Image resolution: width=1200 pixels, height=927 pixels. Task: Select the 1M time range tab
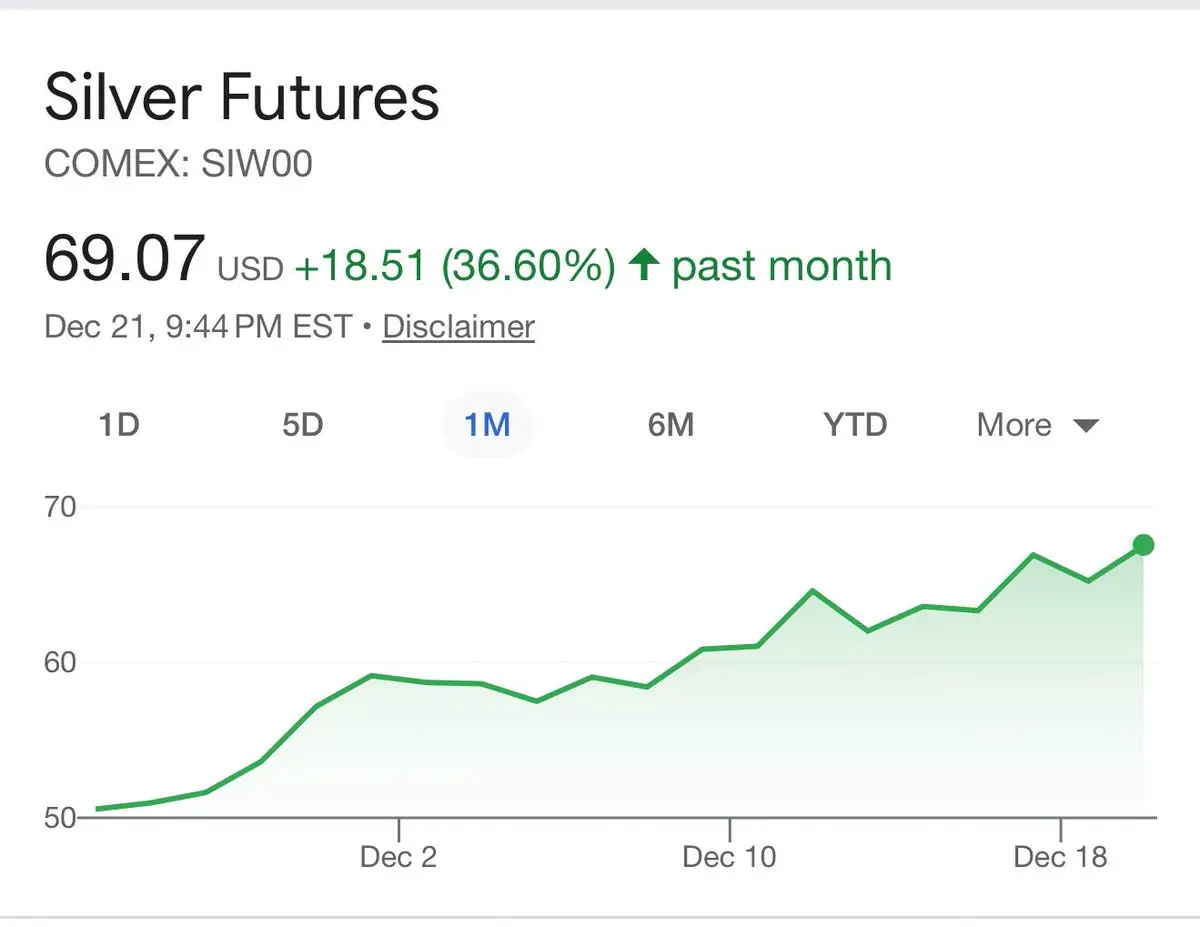(x=487, y=425)
